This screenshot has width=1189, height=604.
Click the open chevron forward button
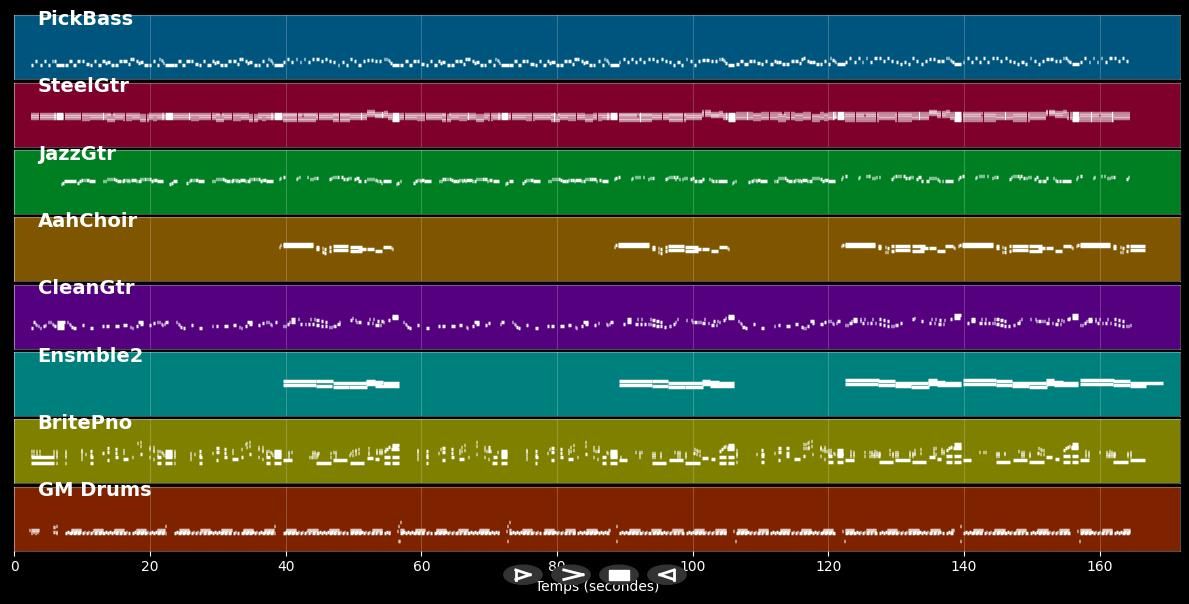(x=571, y=575)
